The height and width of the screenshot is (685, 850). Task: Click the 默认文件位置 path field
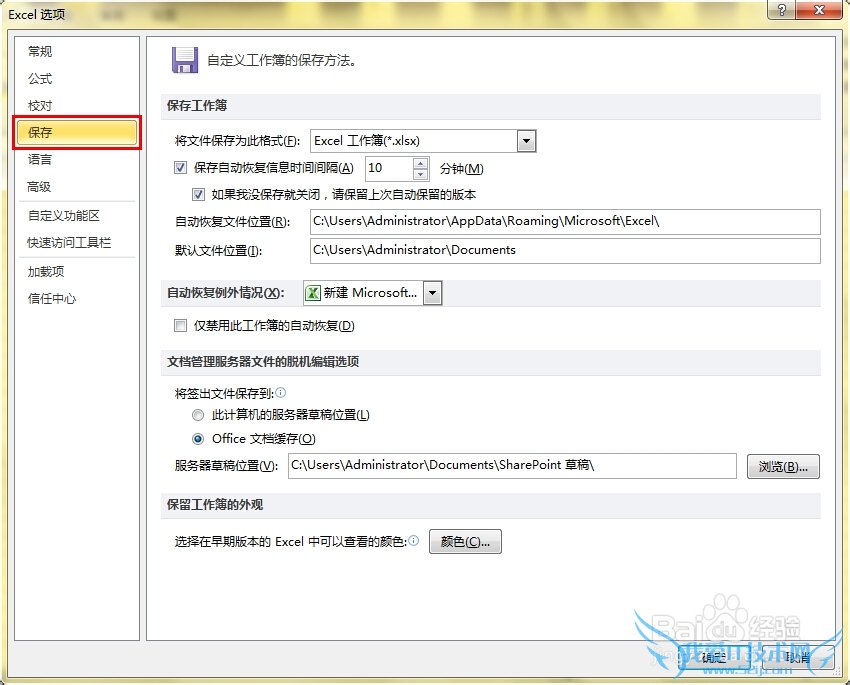[x=565, y=250]
